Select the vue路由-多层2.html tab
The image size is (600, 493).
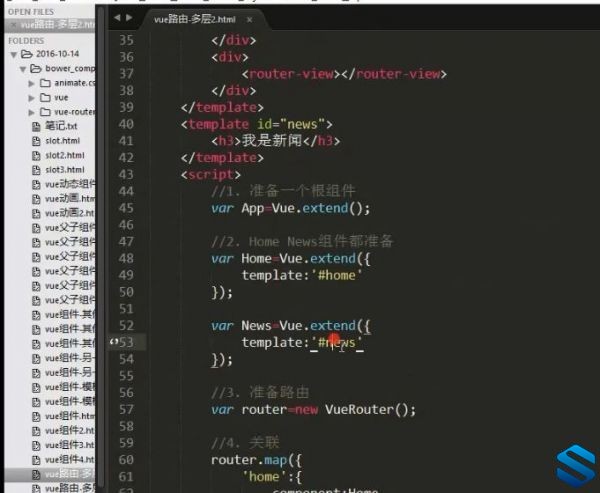pos(195,20)
